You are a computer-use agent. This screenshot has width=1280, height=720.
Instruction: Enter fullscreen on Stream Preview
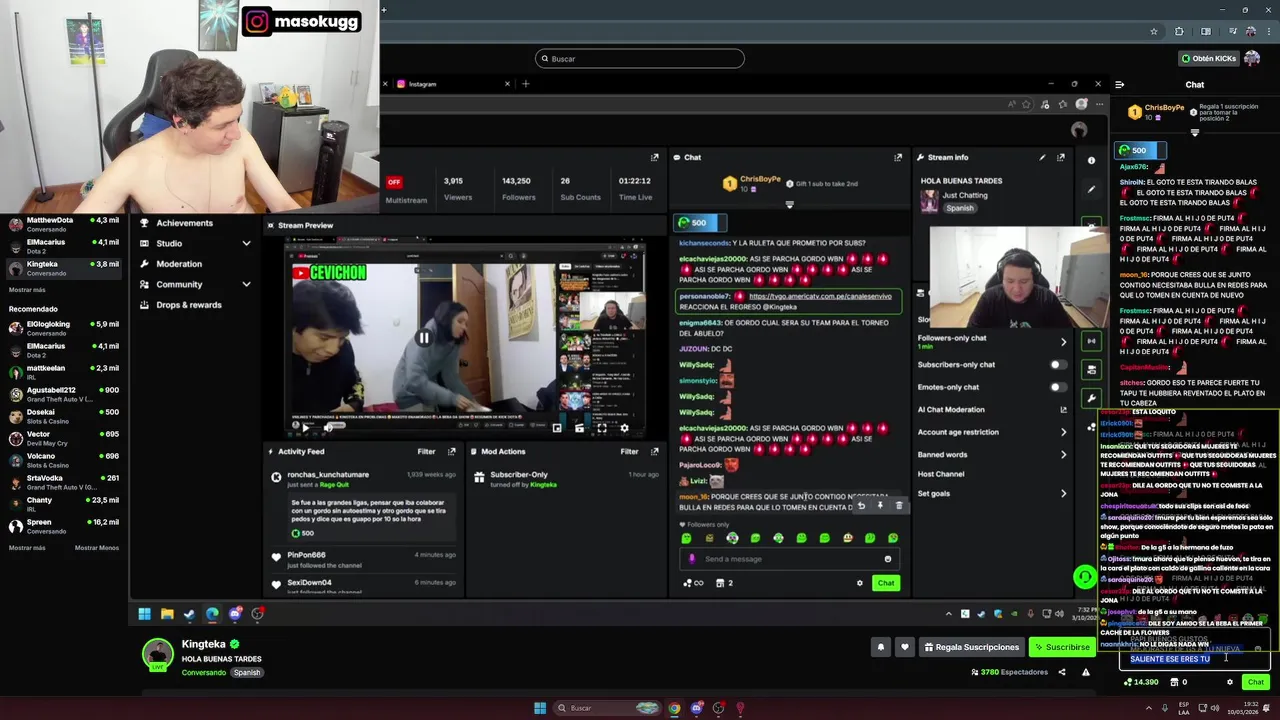click(601, 428)
